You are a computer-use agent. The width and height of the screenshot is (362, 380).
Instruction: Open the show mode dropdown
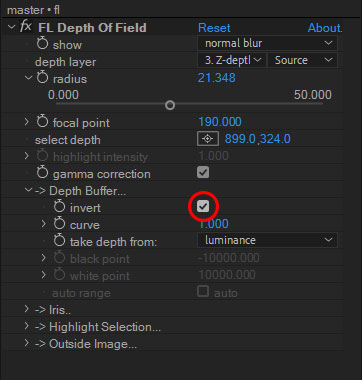[267, 43]
